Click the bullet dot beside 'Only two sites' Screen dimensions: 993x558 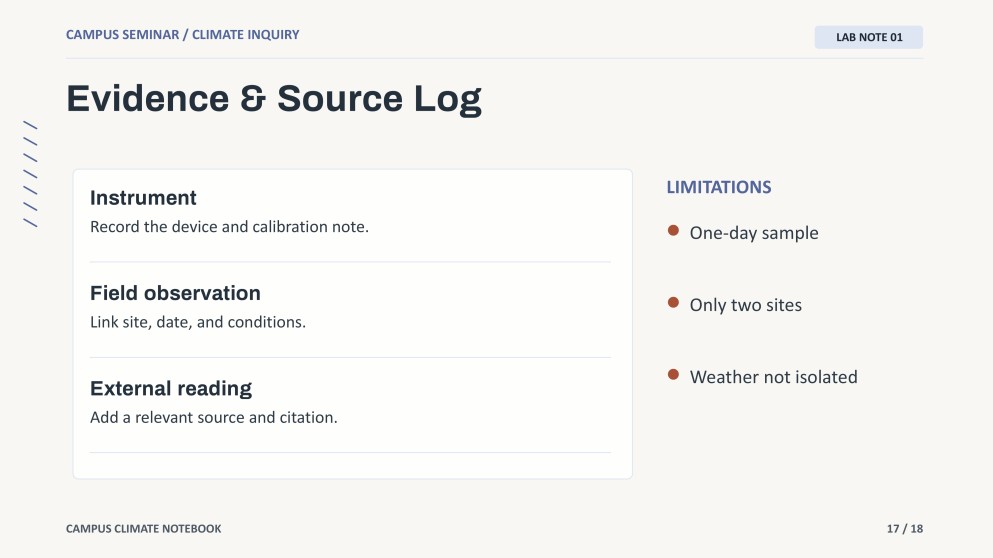click(673, 303)
